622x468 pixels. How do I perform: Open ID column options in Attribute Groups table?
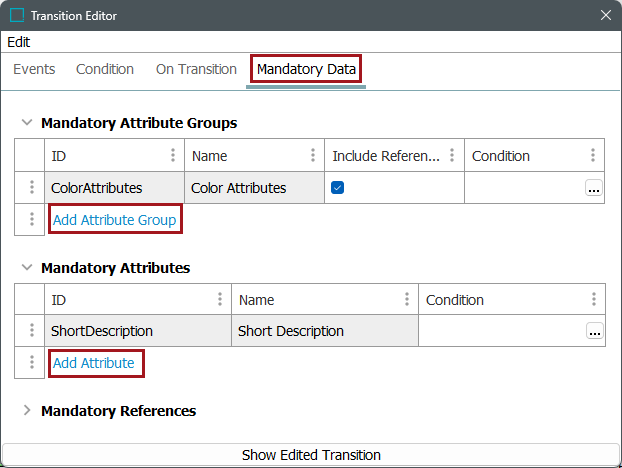(173, 155)
